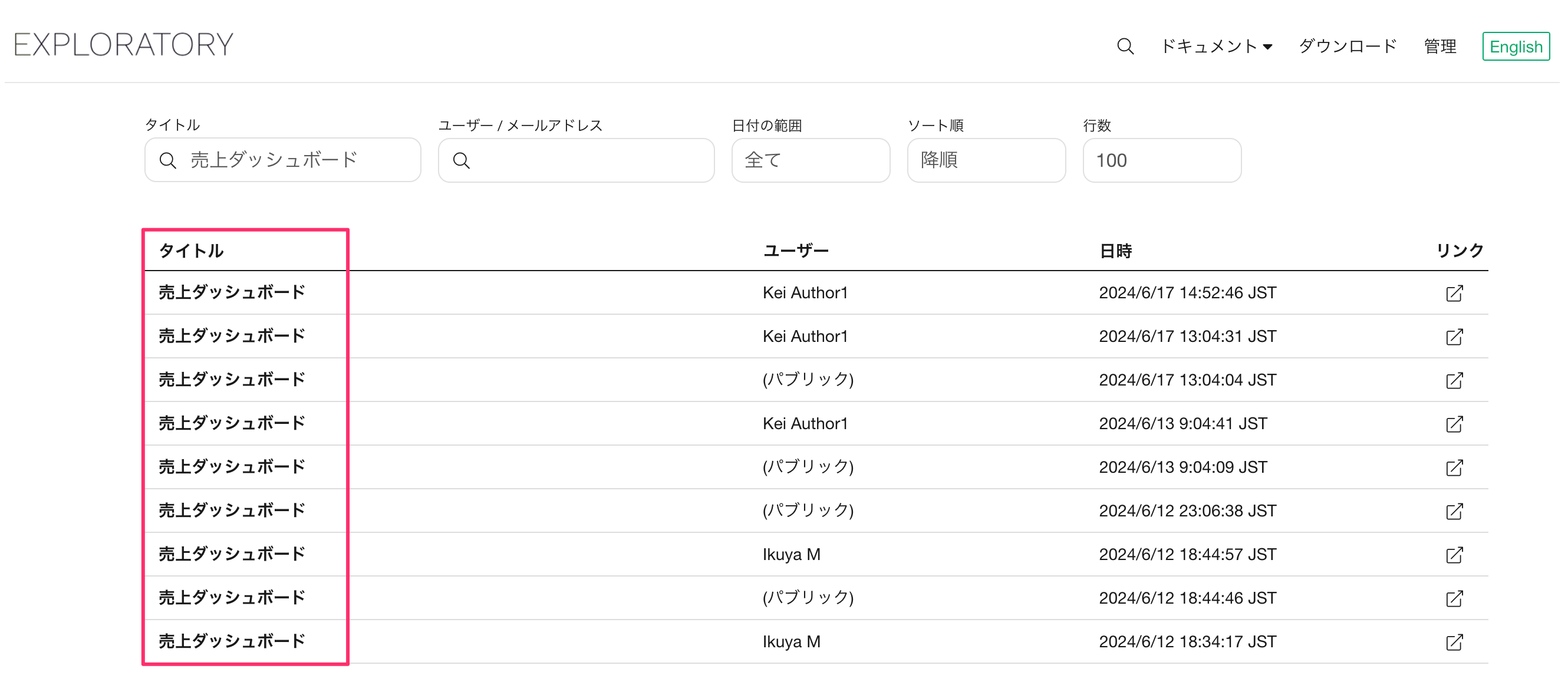Screen dimensions: 1568x685
Task: Open external link for 14:52:46 row
Action: coord(1454,293)
